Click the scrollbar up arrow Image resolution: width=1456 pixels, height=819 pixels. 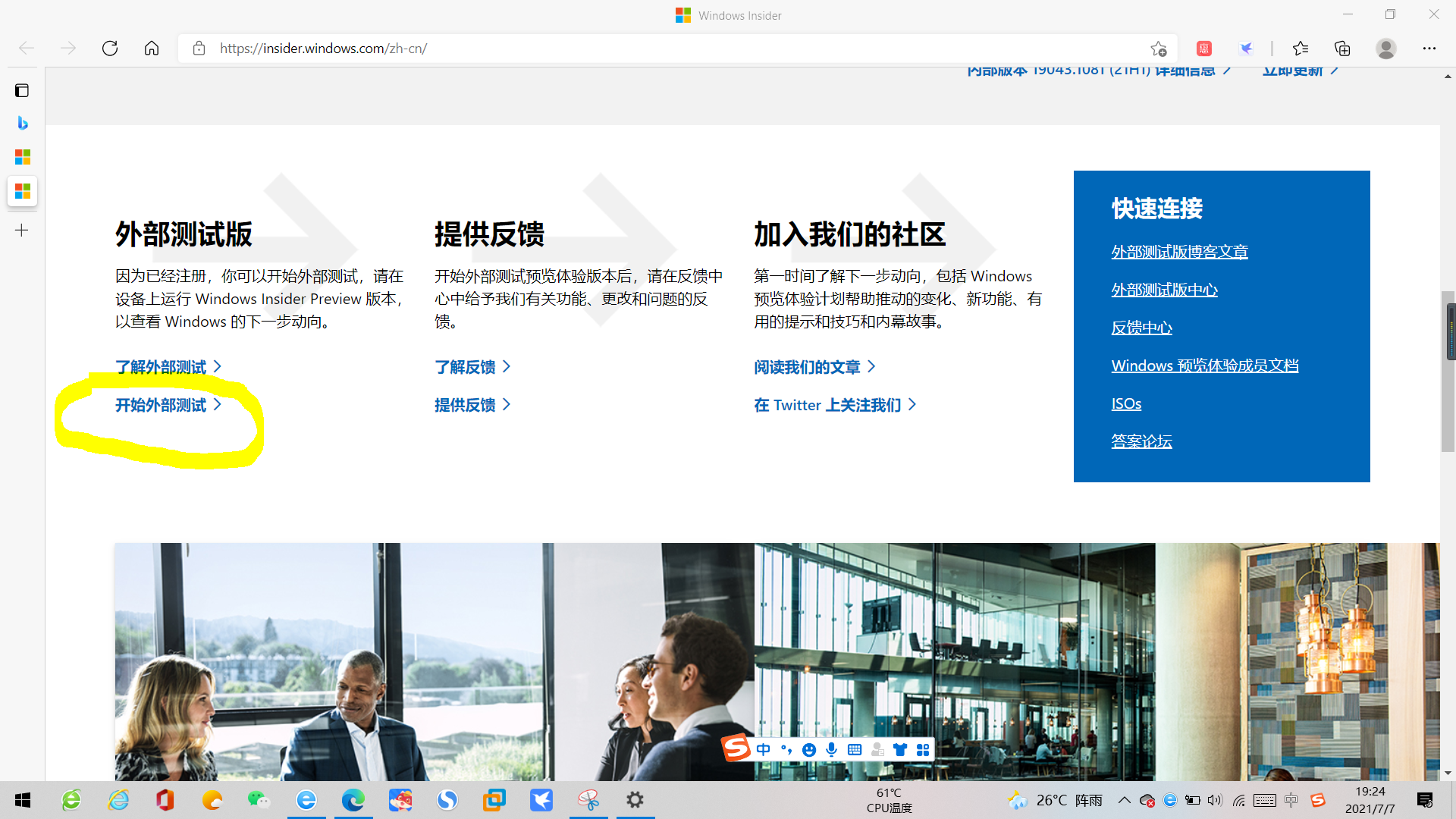pyautogui.click(x=1448, y=77)
